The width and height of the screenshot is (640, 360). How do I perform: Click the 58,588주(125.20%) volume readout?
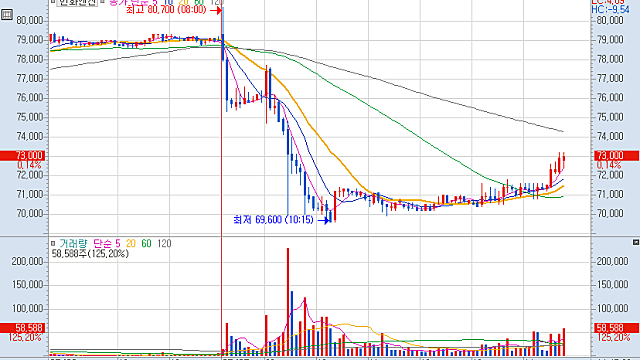[90, 254]
